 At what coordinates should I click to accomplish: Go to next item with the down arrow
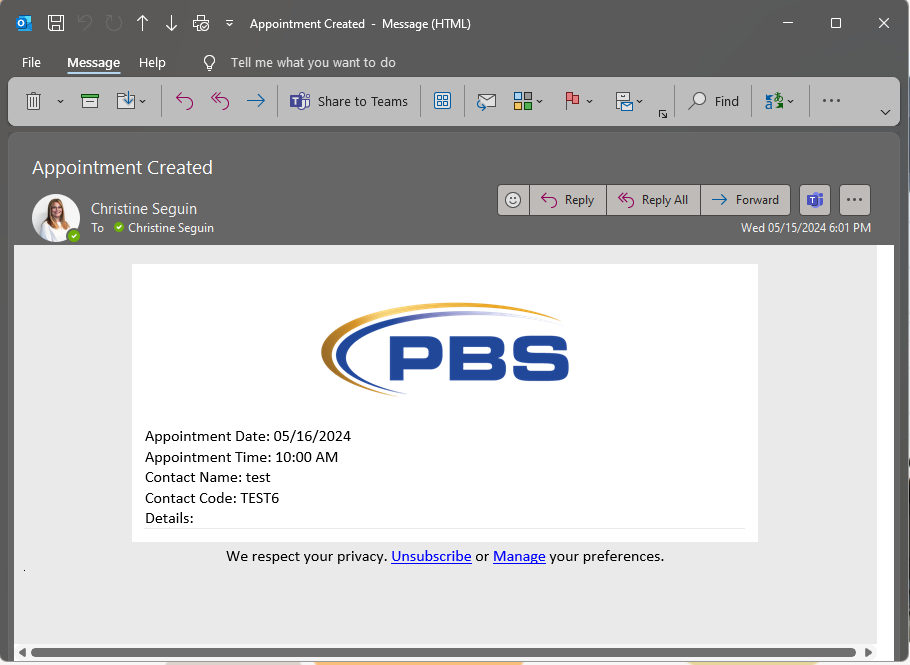pyautogui.click(x=171, y=23)
